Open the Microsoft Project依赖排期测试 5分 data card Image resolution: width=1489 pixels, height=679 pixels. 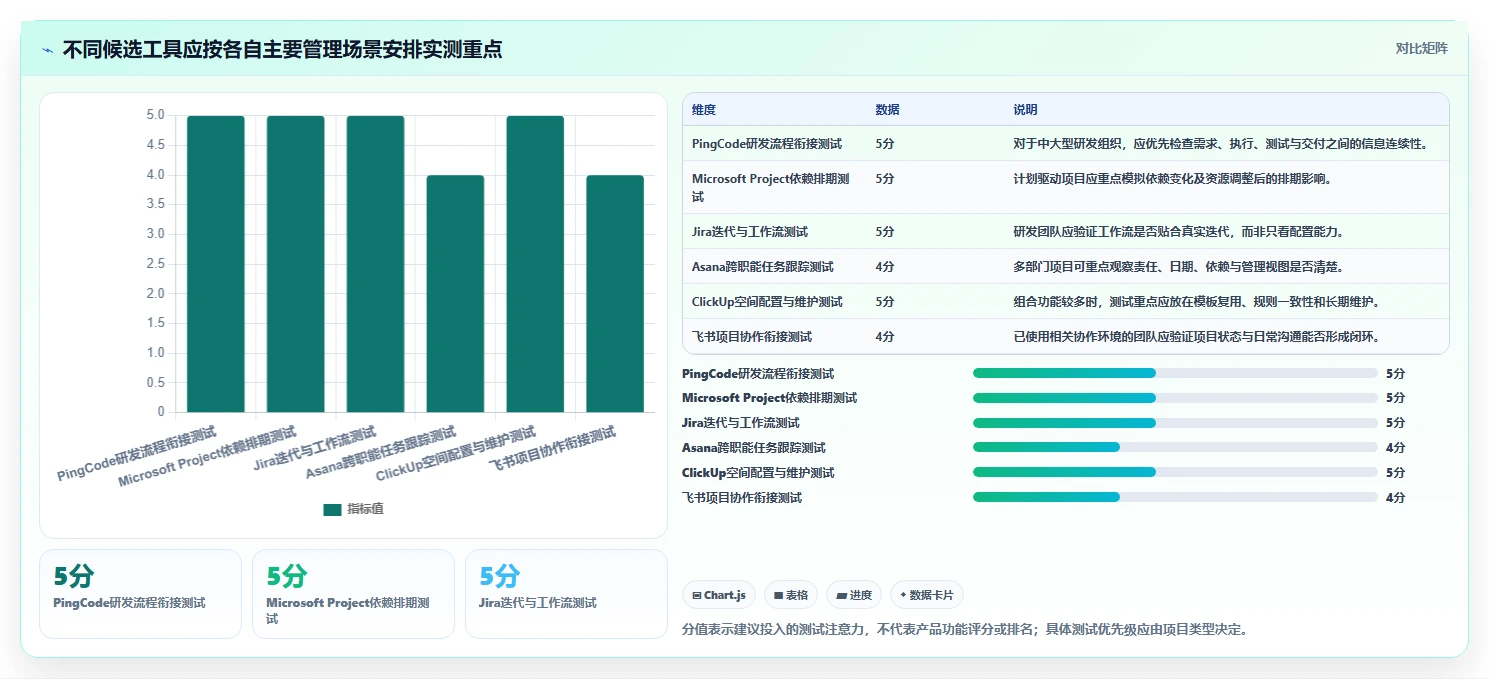point(353,594)
